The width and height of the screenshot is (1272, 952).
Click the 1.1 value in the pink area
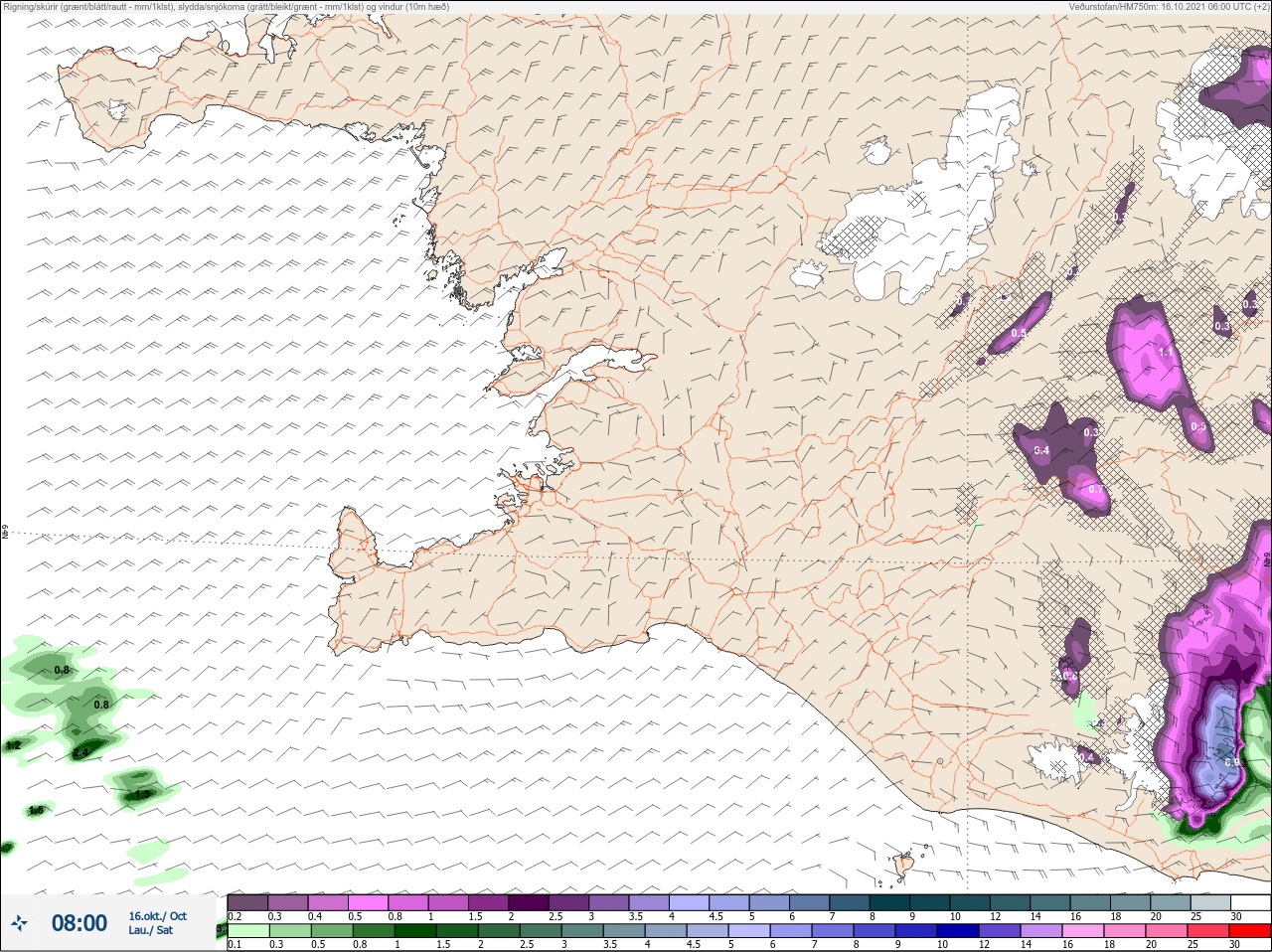[1167, 352]
